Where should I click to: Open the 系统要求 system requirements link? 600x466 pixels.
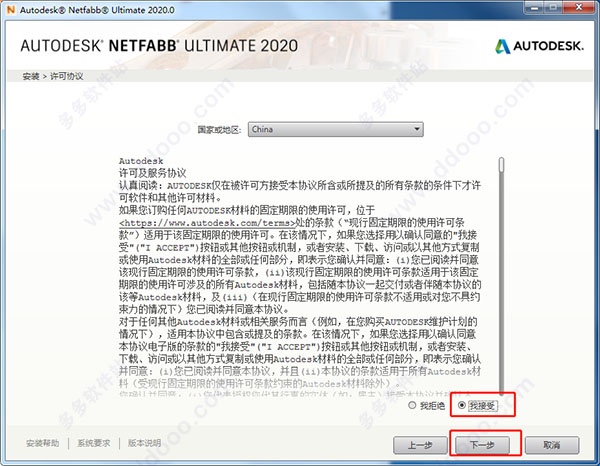tap(94, 443)
